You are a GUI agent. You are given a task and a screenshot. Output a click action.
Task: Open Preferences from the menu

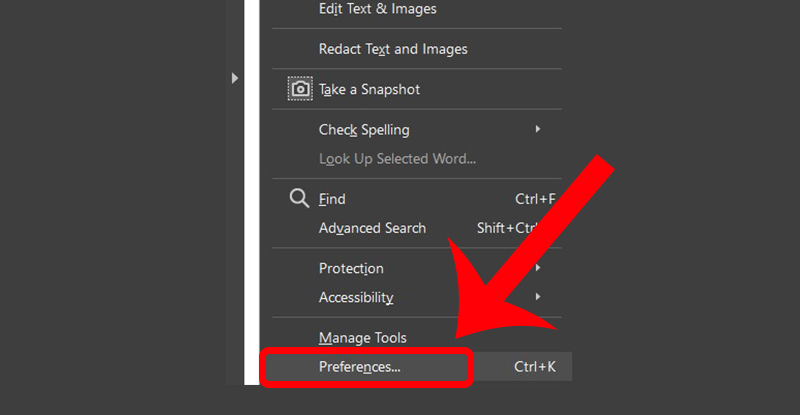click(359, 367)
